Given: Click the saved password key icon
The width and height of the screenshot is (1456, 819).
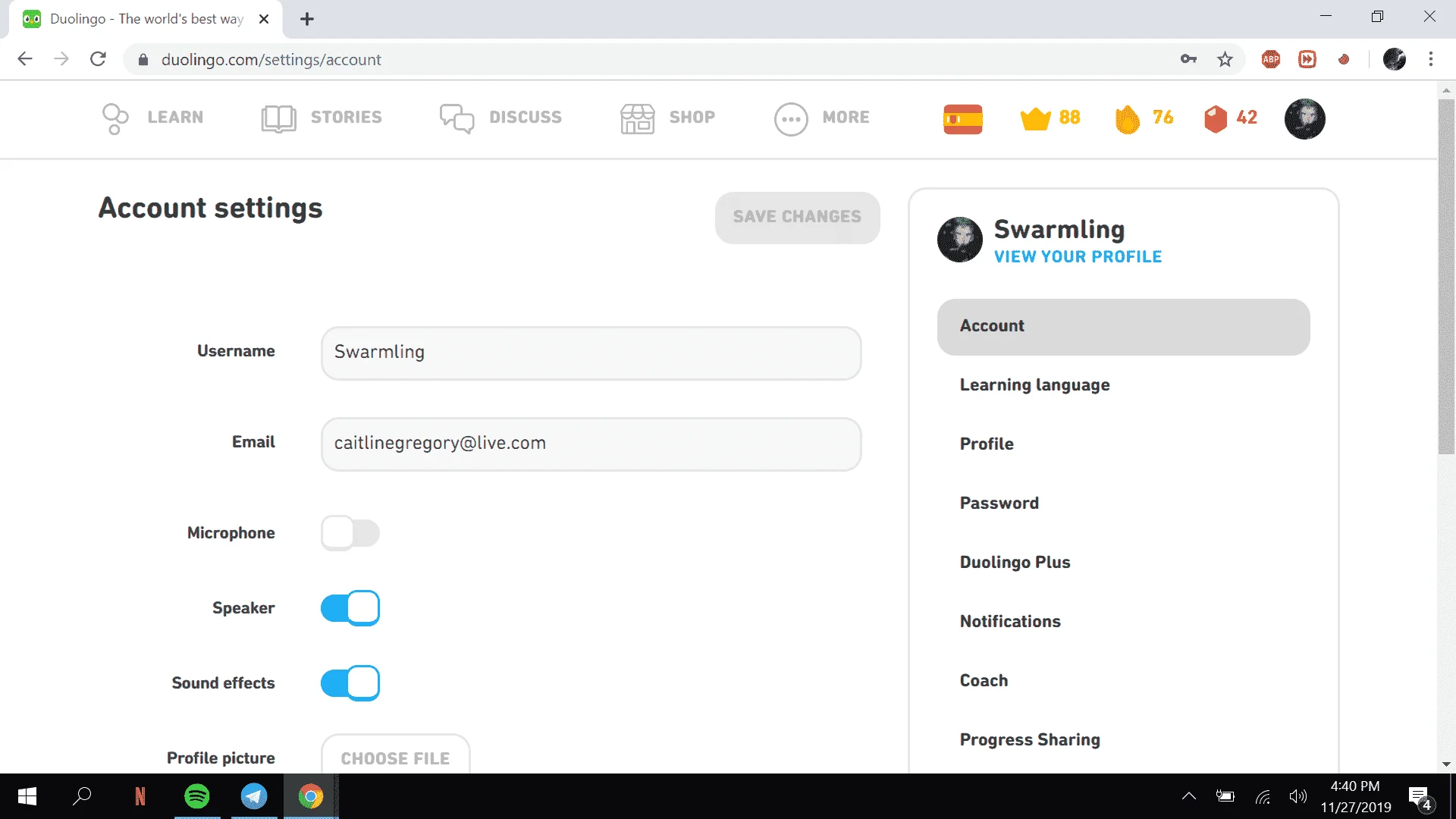Looking at the screenshot, I should pyautogui.click(x=1188, y=59).
